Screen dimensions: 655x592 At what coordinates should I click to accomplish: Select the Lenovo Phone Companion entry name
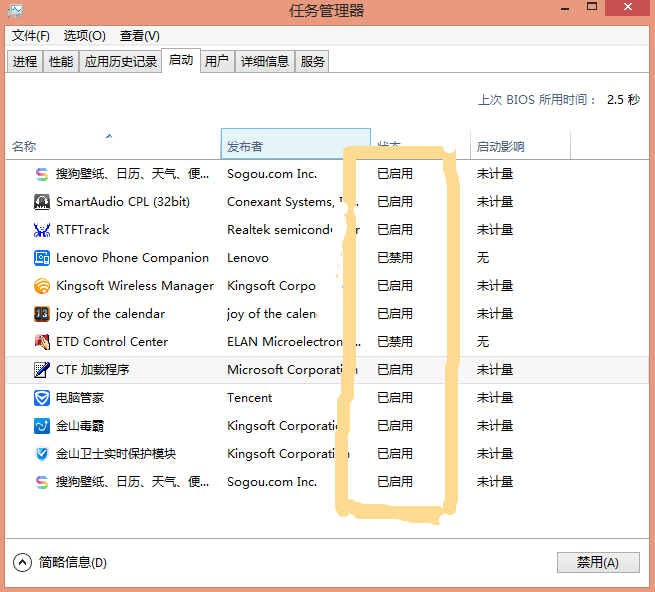(x=132, y=258)
